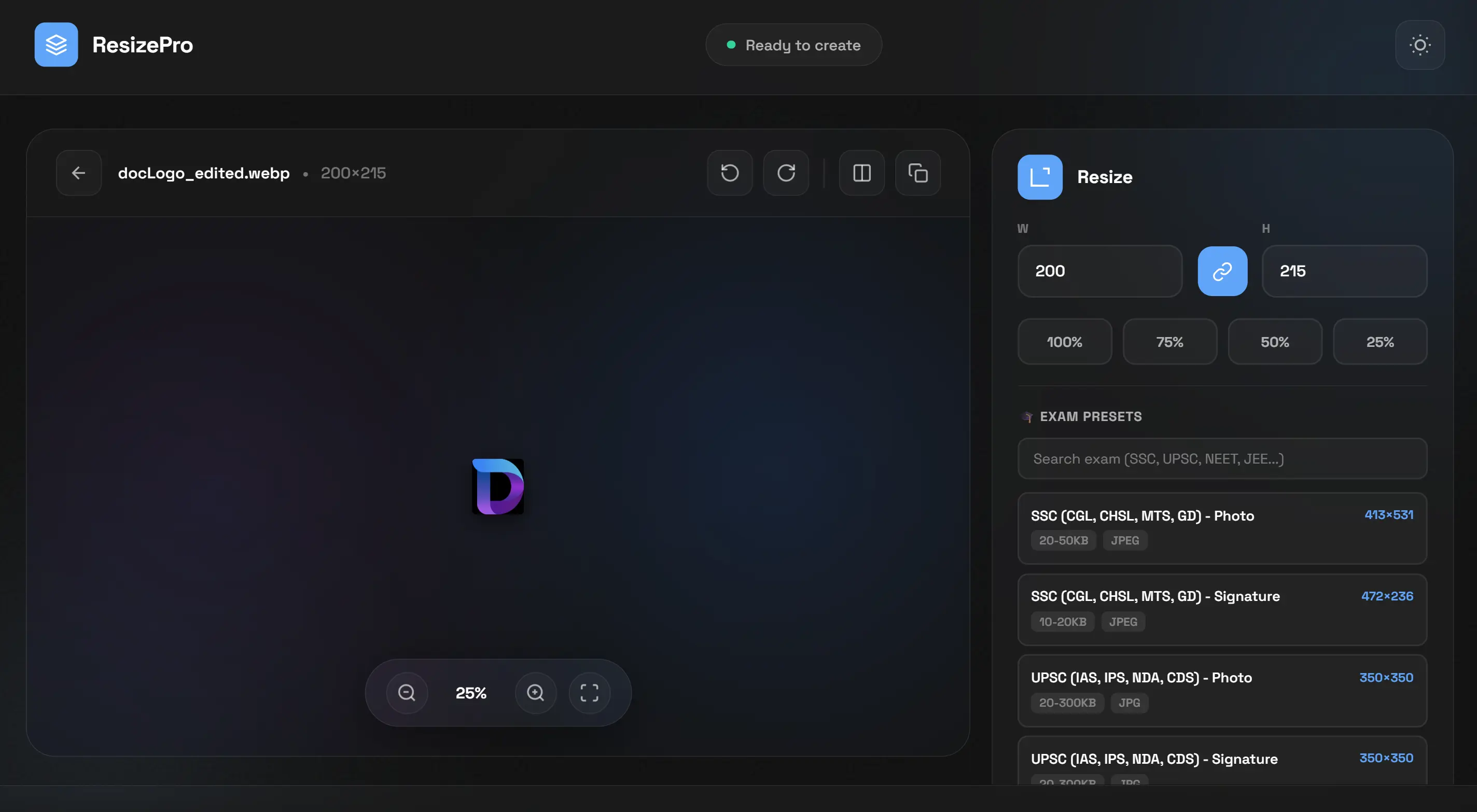
Task: Apply the 25% size preset
Action: coord(1380,342)
